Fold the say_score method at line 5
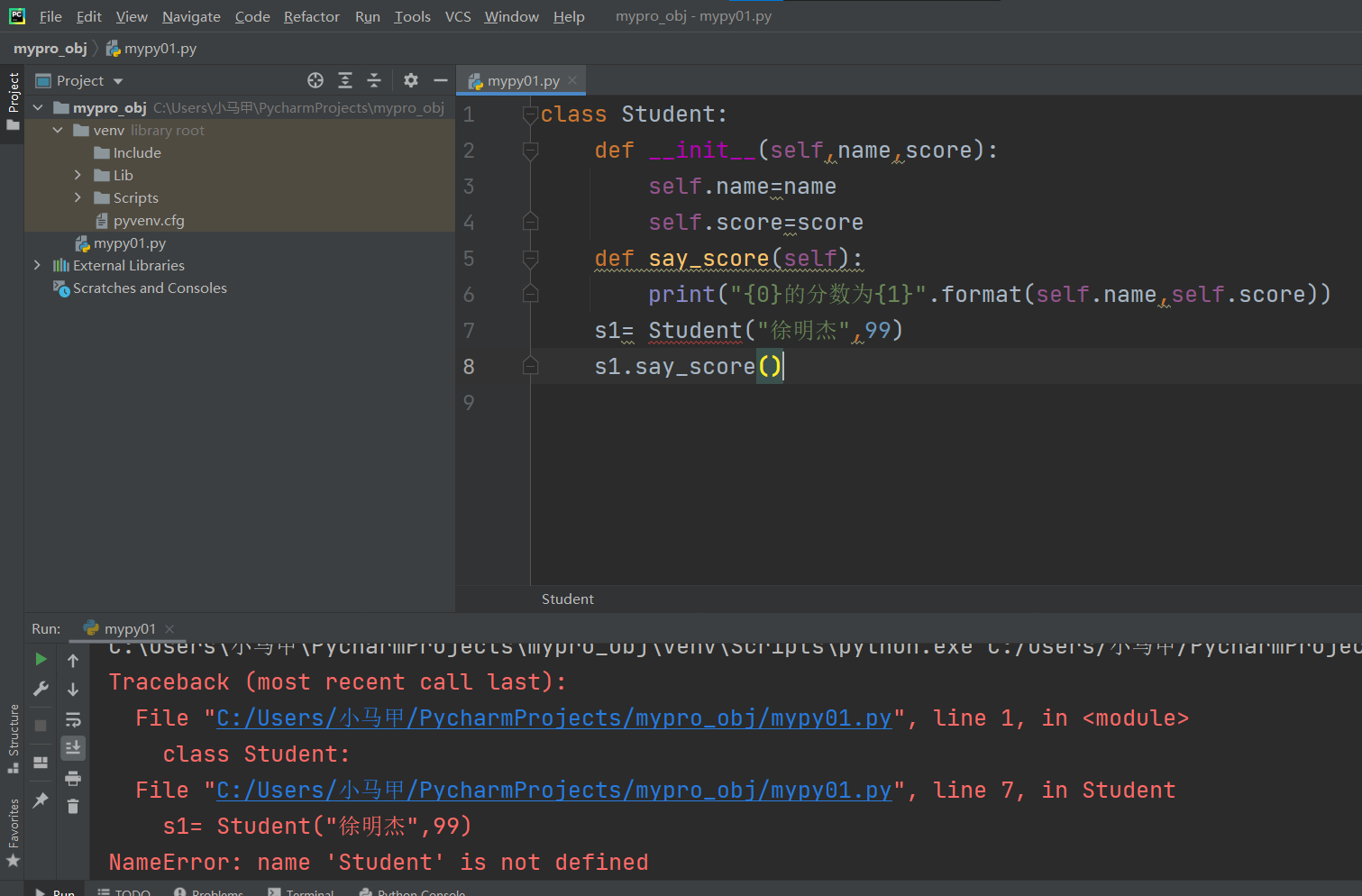This screenshot has height=896, width=1362. click(531, 259)
